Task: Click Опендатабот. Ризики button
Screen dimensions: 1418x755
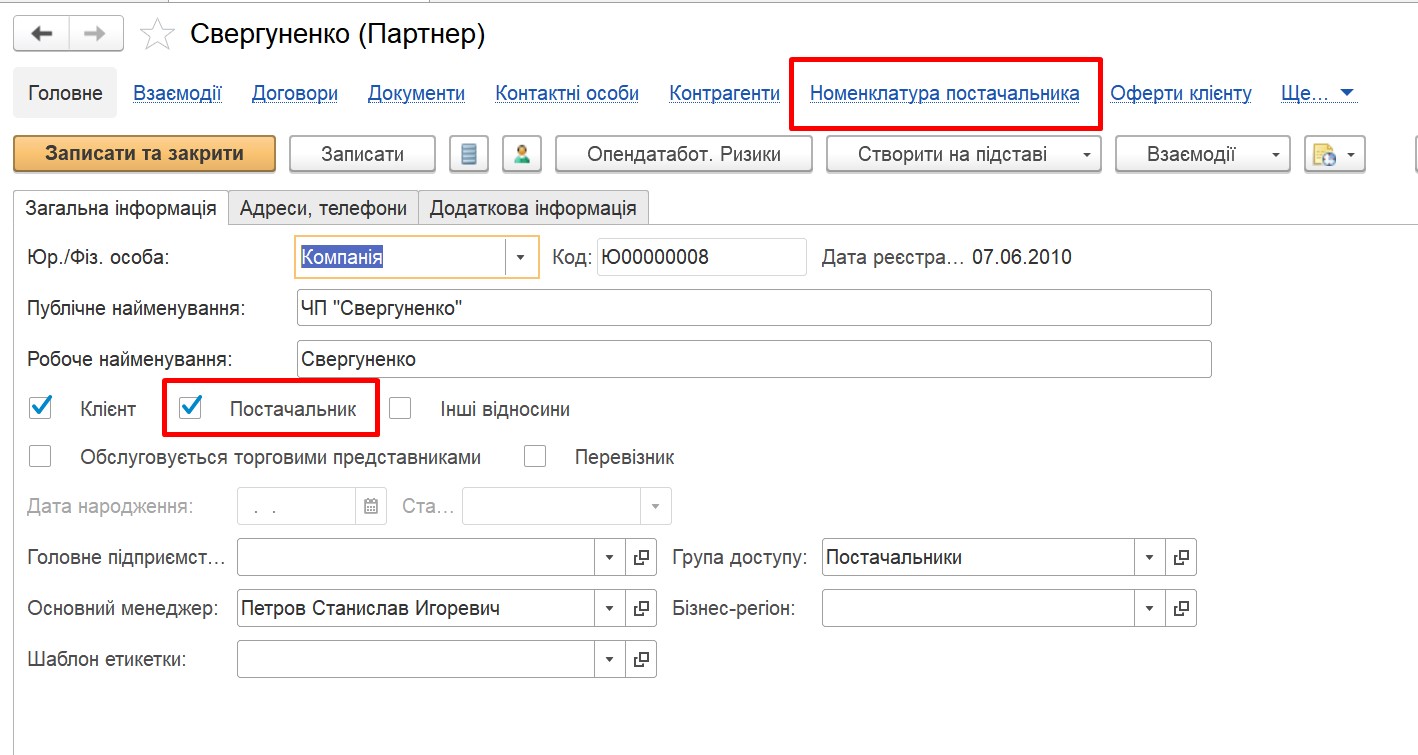Action: click(684, 154)
